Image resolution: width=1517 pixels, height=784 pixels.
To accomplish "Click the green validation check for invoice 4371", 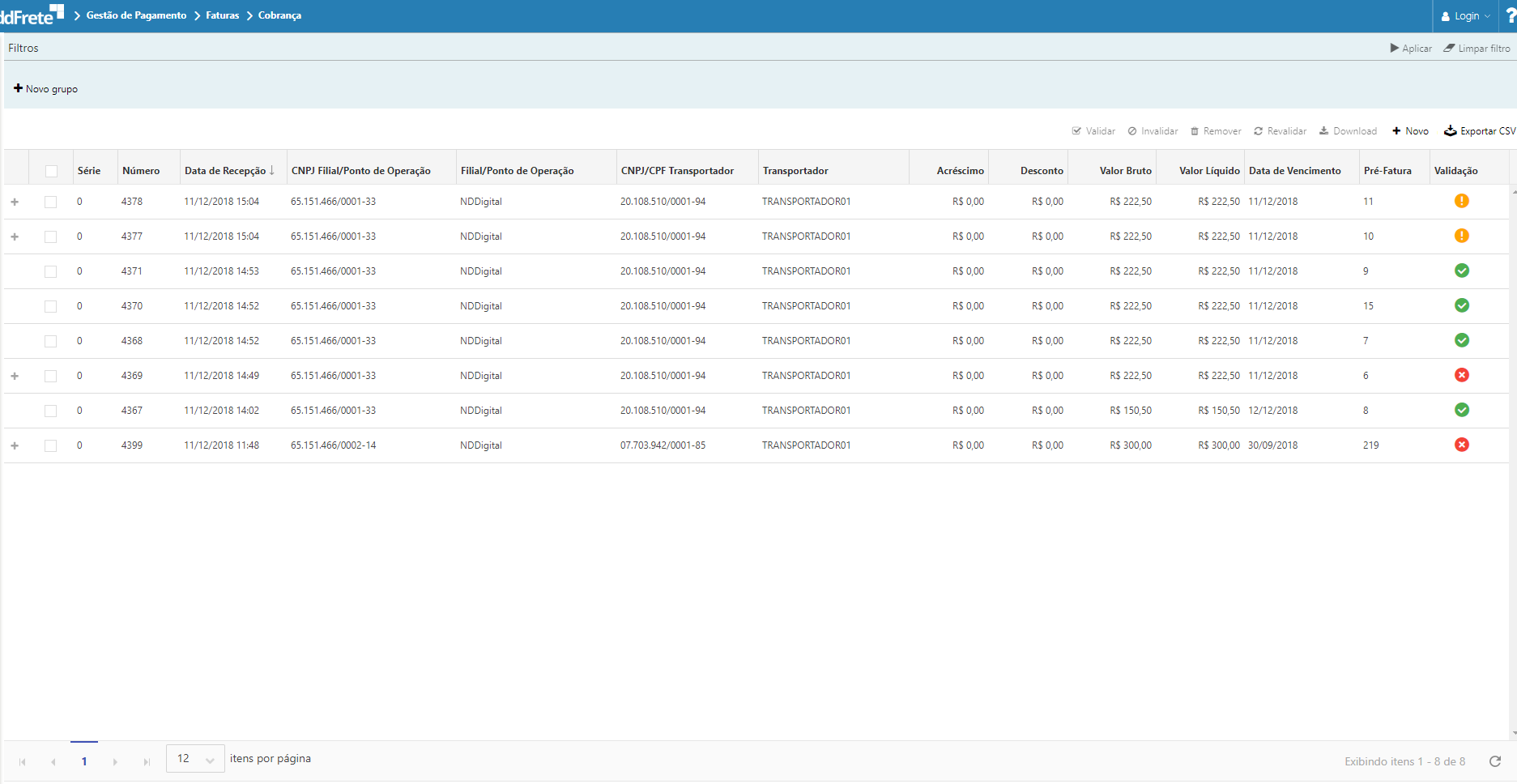I will pos(1461,271).
